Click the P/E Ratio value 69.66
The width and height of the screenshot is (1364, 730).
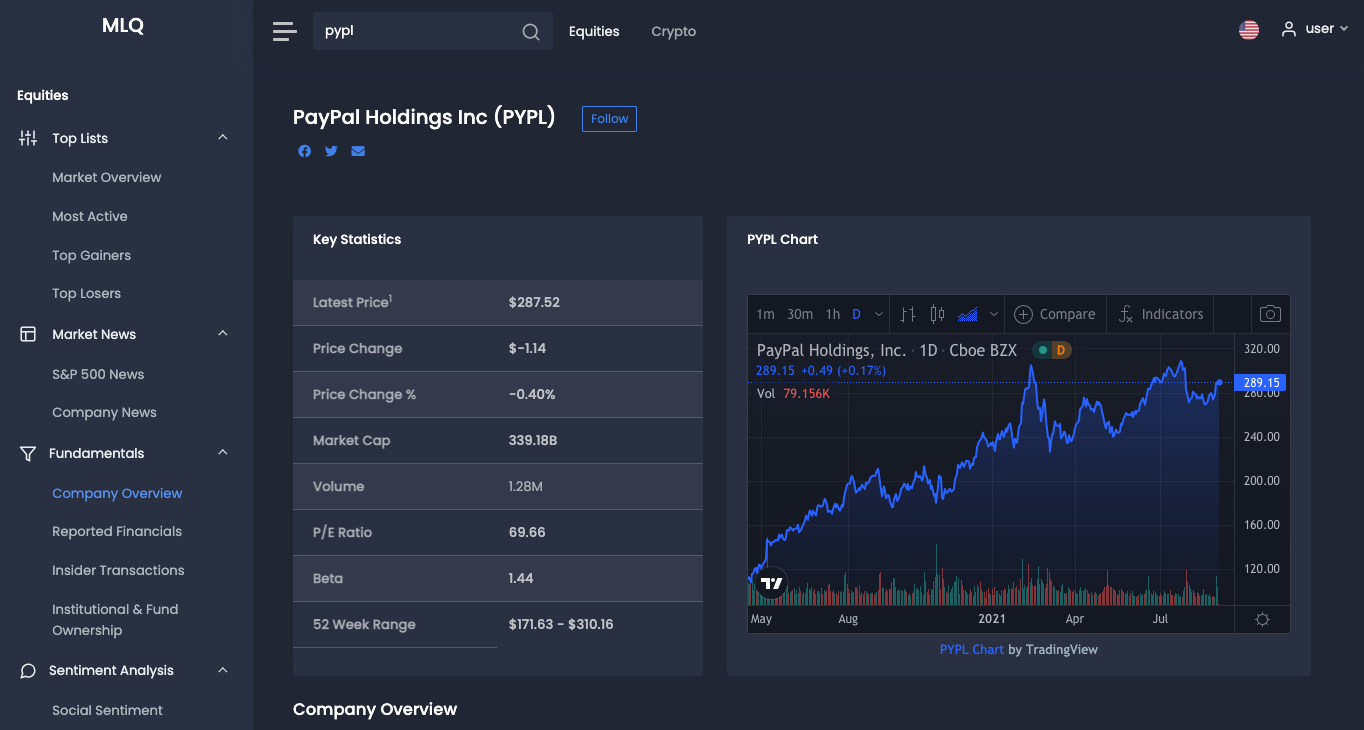pos(527,532)
